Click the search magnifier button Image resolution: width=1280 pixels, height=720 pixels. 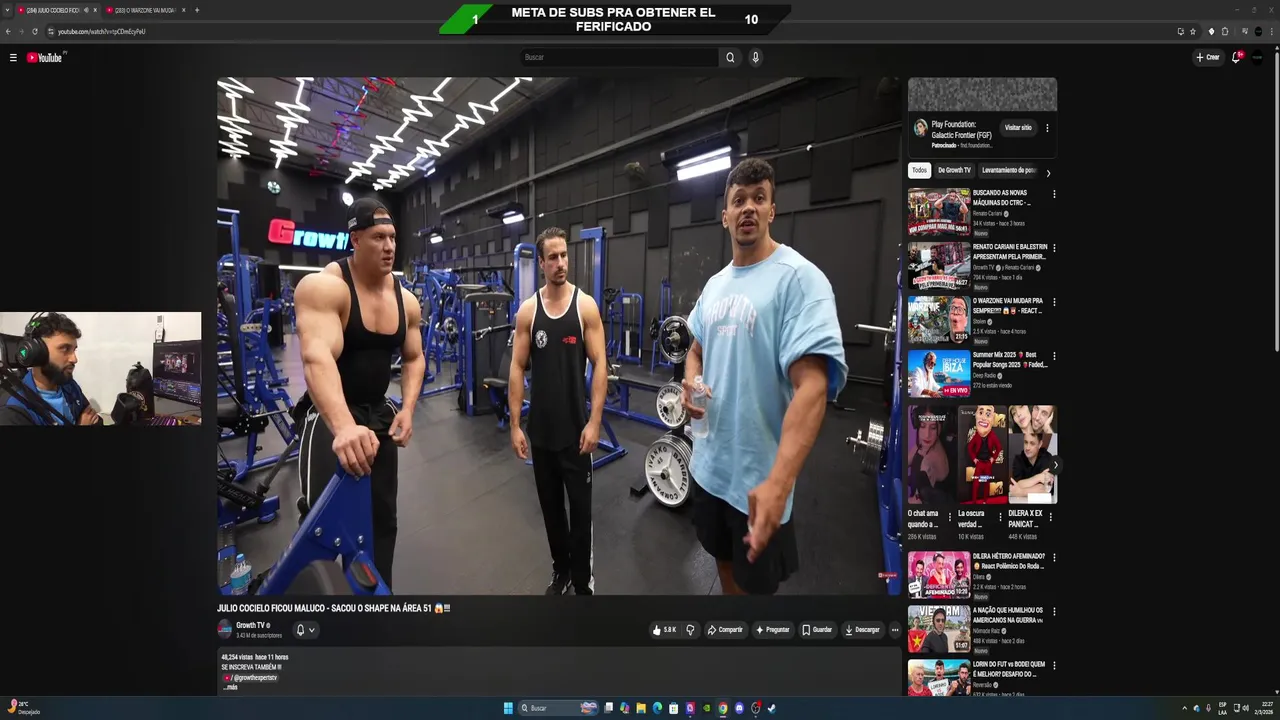(x=730, y=57)
